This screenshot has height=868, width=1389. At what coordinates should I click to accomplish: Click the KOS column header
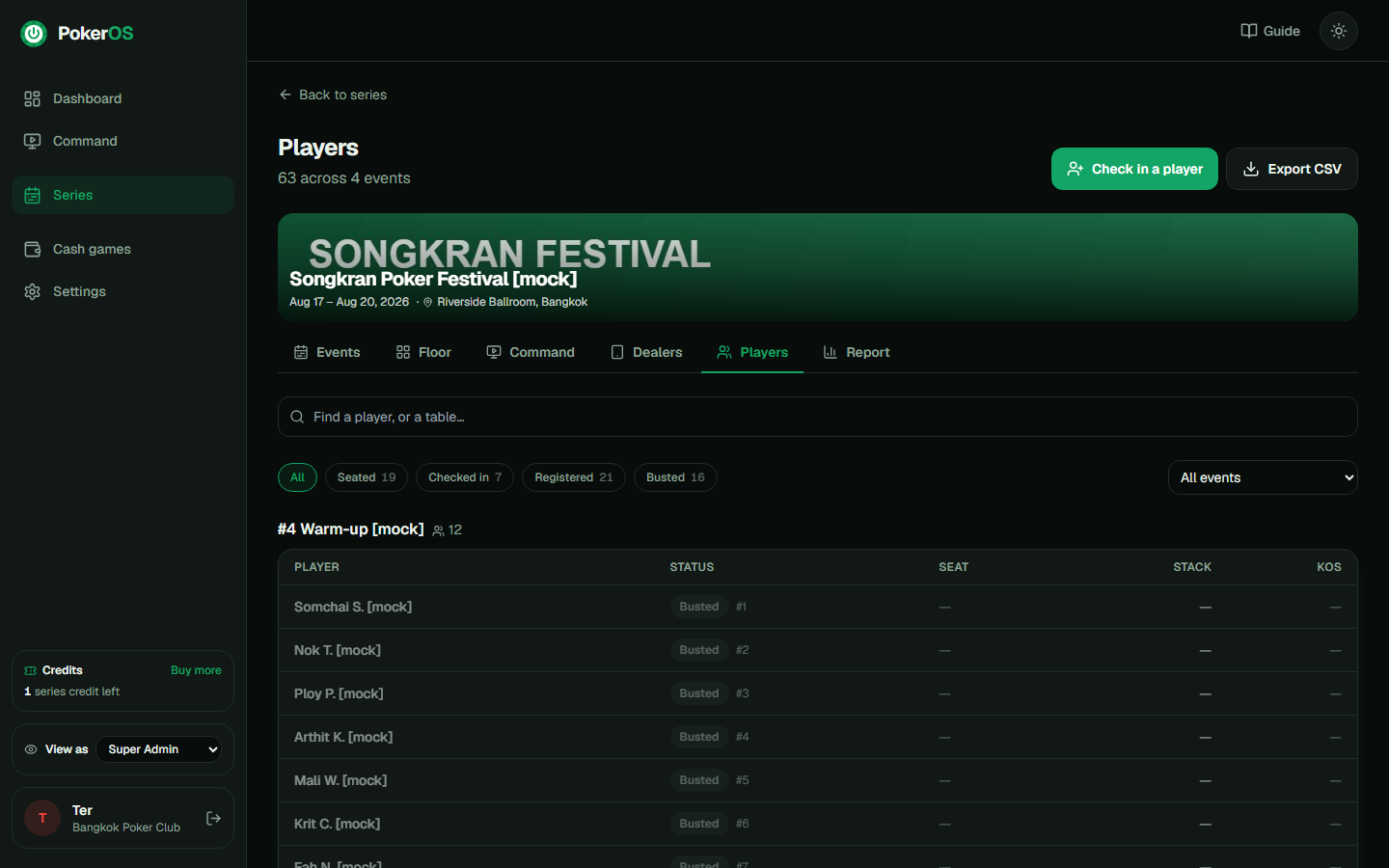(x=1329, y=567)
